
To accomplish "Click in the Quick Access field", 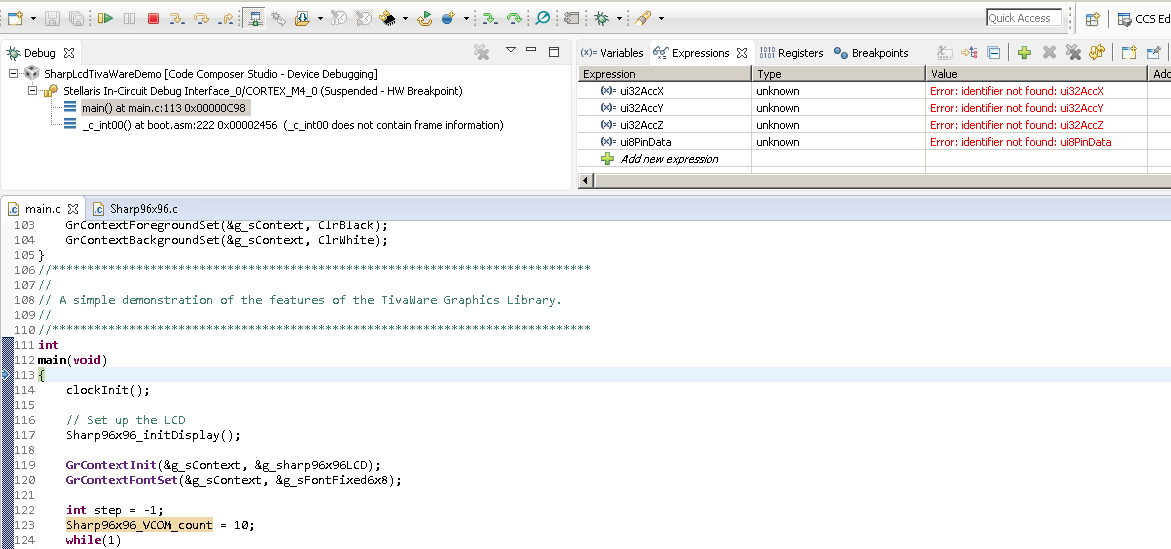I will (1024, 18).
